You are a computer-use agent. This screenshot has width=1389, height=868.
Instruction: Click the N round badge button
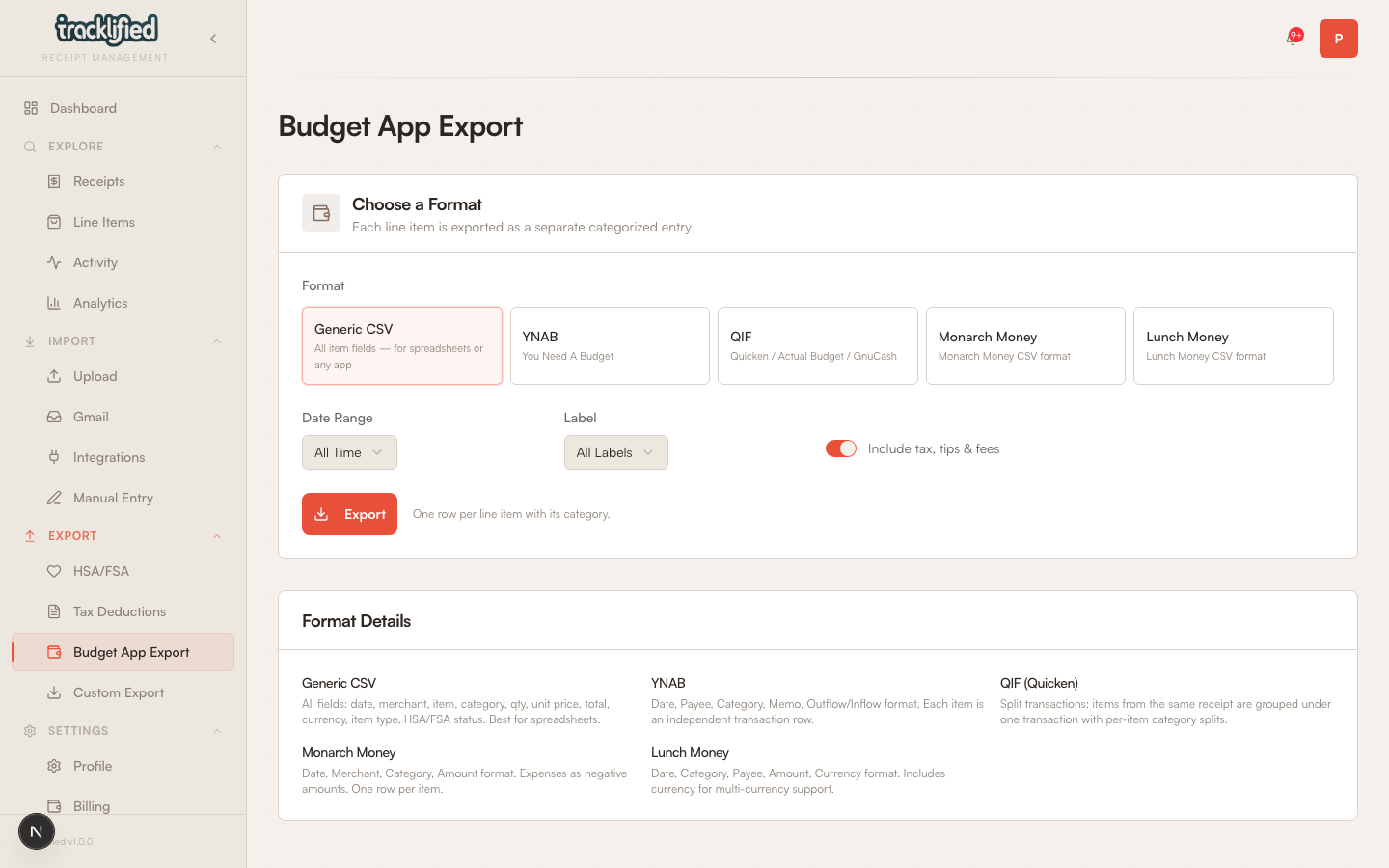tap(37, 831)
